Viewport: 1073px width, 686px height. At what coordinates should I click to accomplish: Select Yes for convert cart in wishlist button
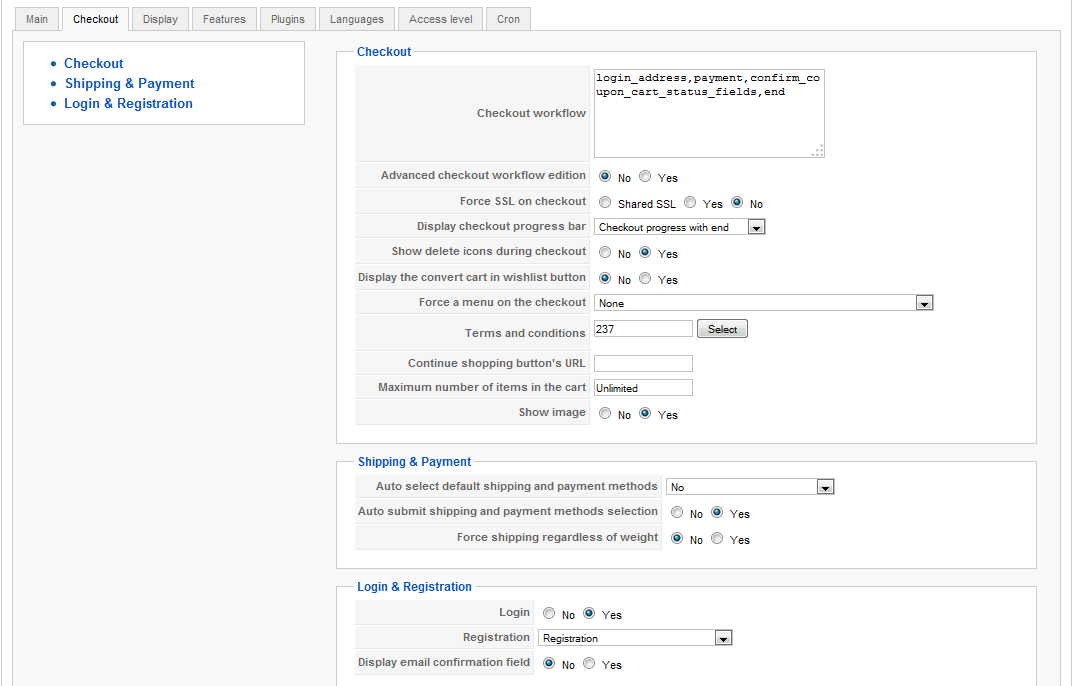tap(645, 279)
